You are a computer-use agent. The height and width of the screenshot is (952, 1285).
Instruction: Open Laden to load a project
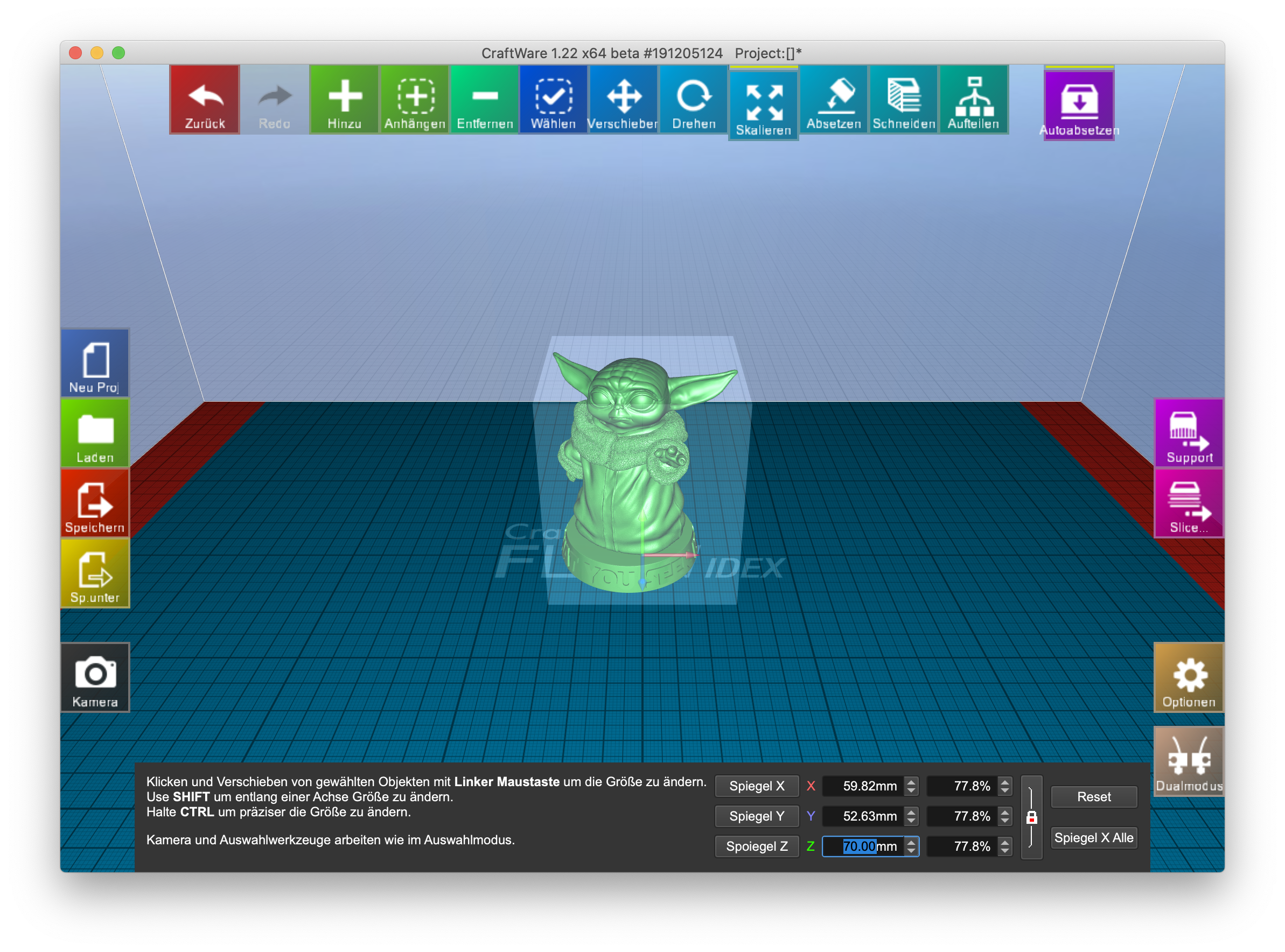pyautogui.click(x=95, y=433)
